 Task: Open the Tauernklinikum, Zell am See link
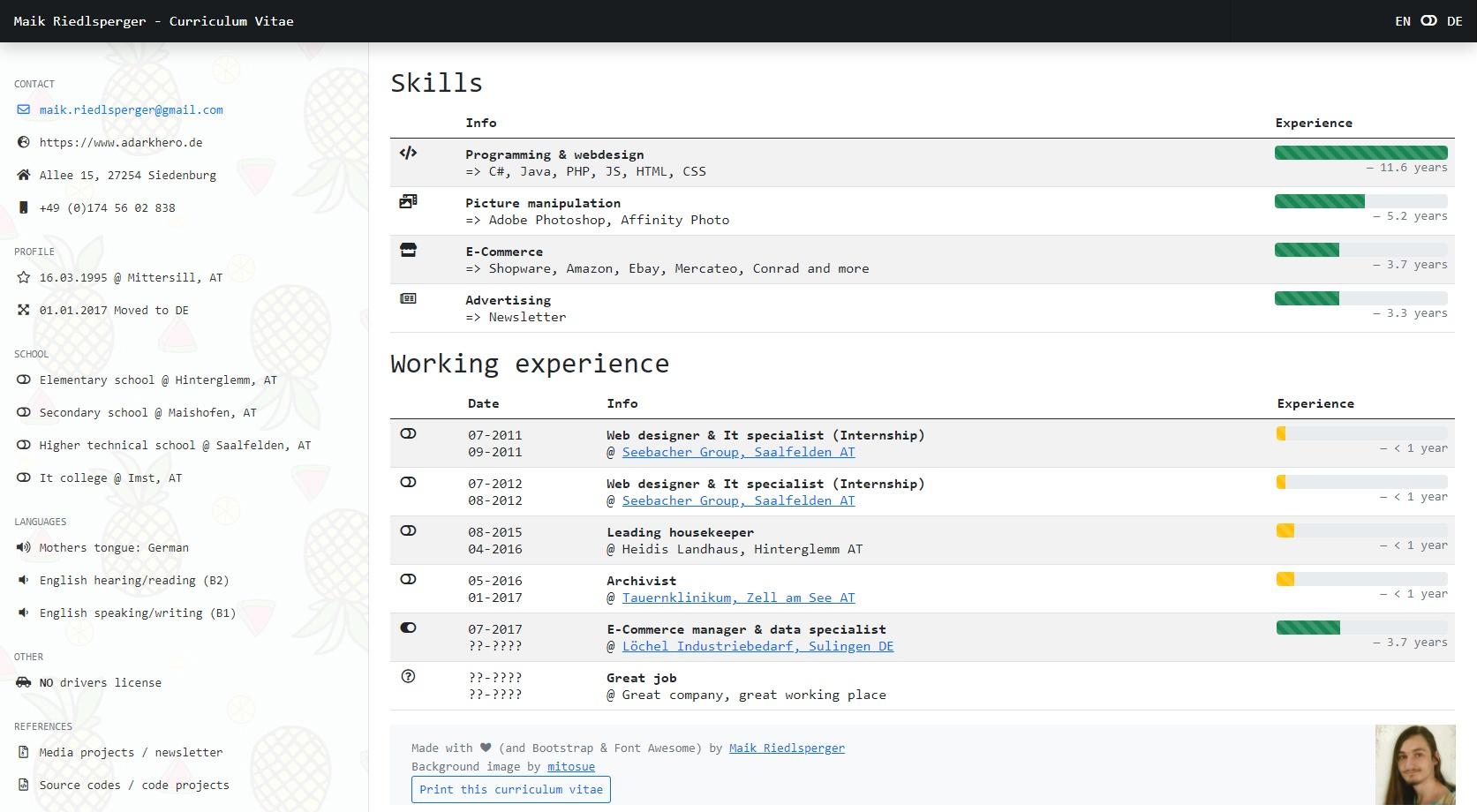[738, 598]
